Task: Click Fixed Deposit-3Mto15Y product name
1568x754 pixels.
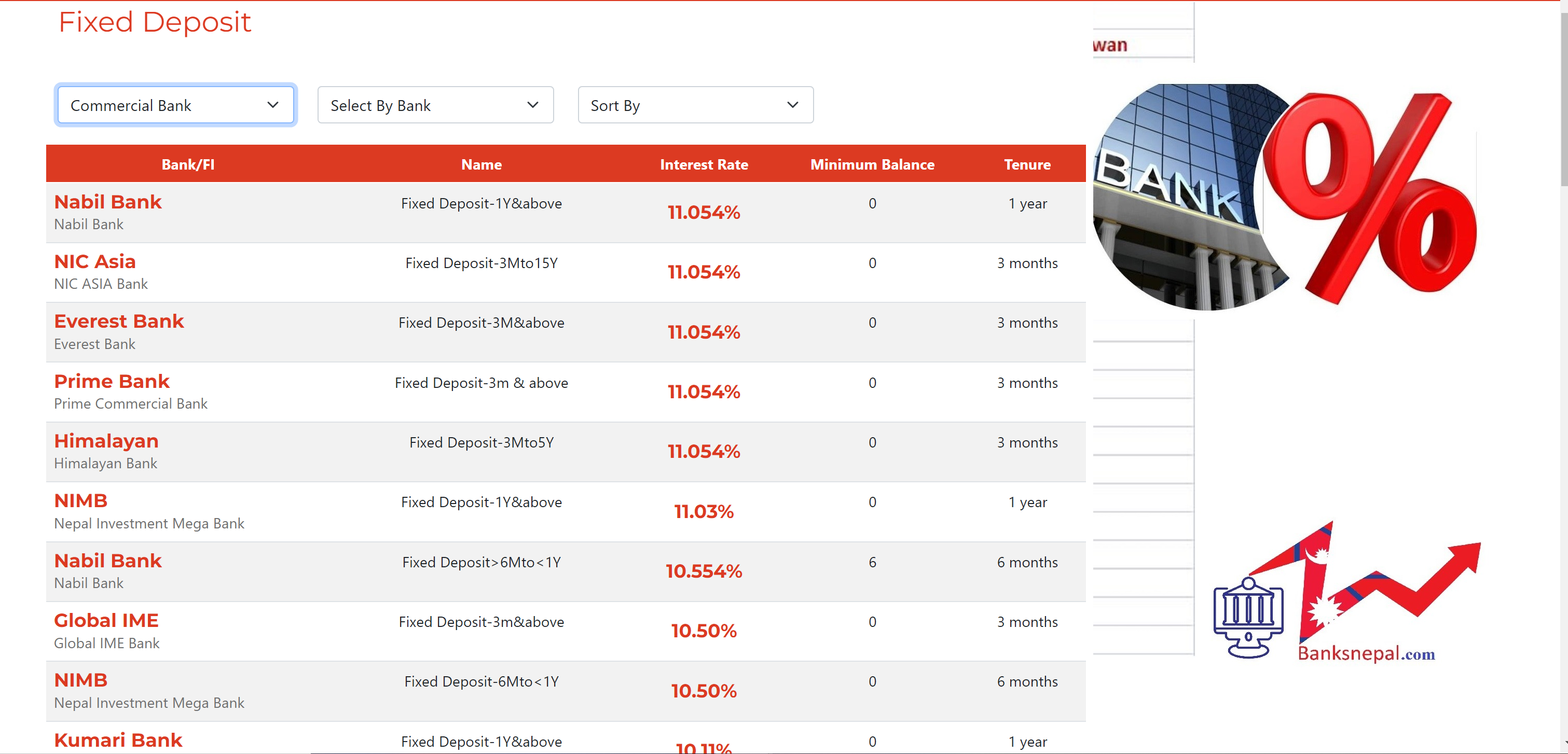Action: click(482, 263)
